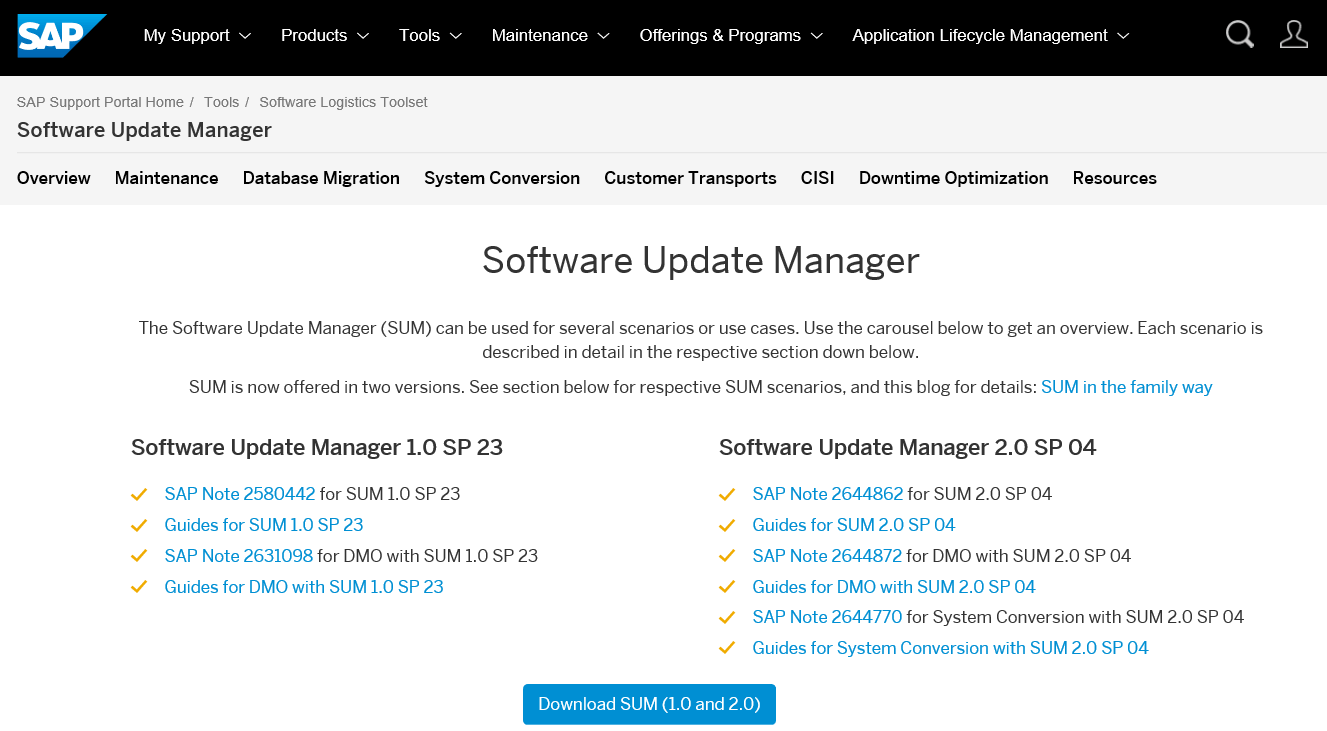
Task: Go to SAP Support Portal Home breadcrumb
Action: pos(100,102)
